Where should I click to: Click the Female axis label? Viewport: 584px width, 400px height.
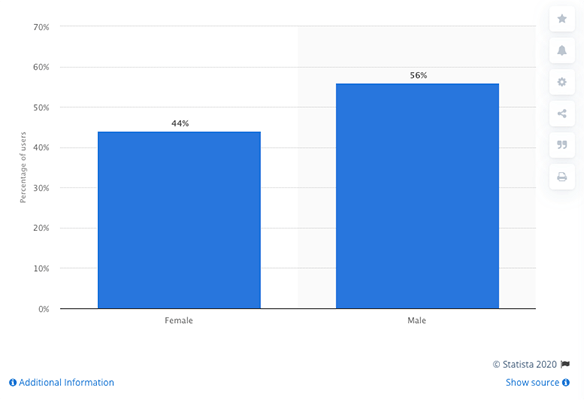click(x=179, y=320)
